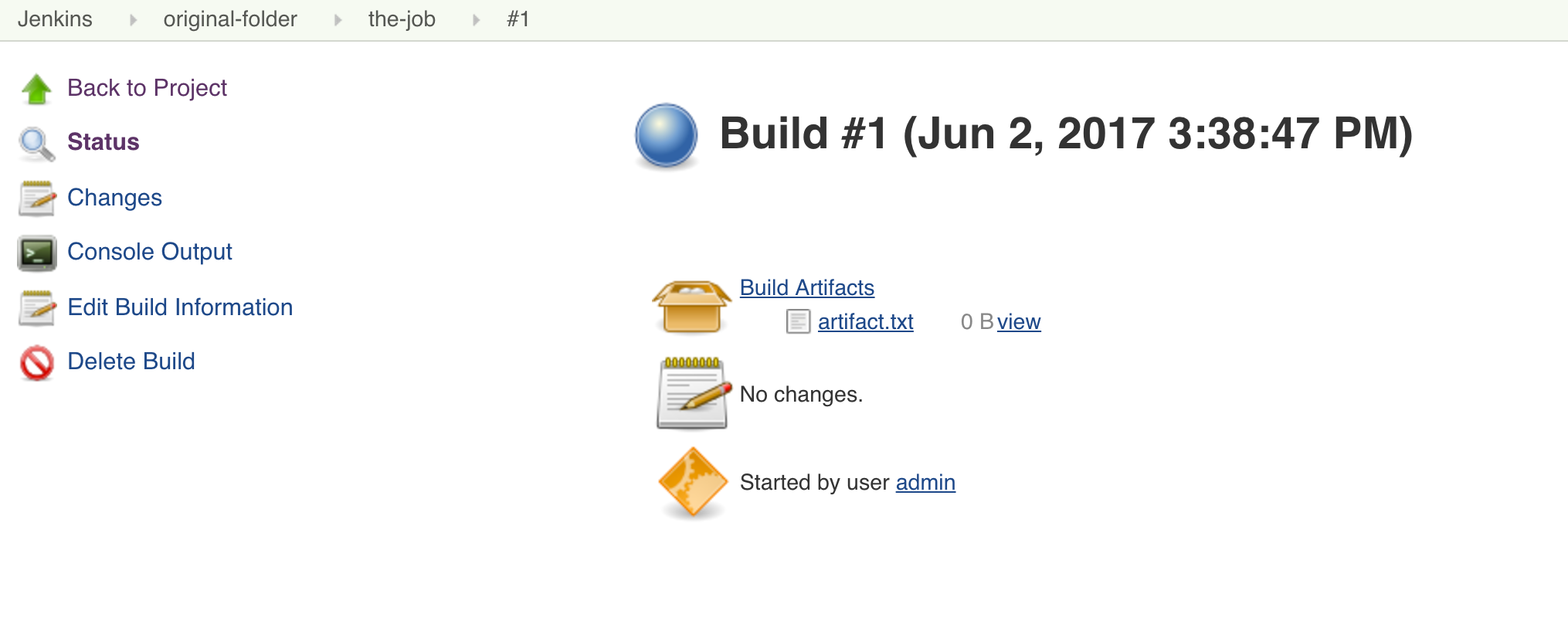1568x638 pixels.
Task: Expand the breadcrumb arrow after original-folder
Action: pos(338,20)
